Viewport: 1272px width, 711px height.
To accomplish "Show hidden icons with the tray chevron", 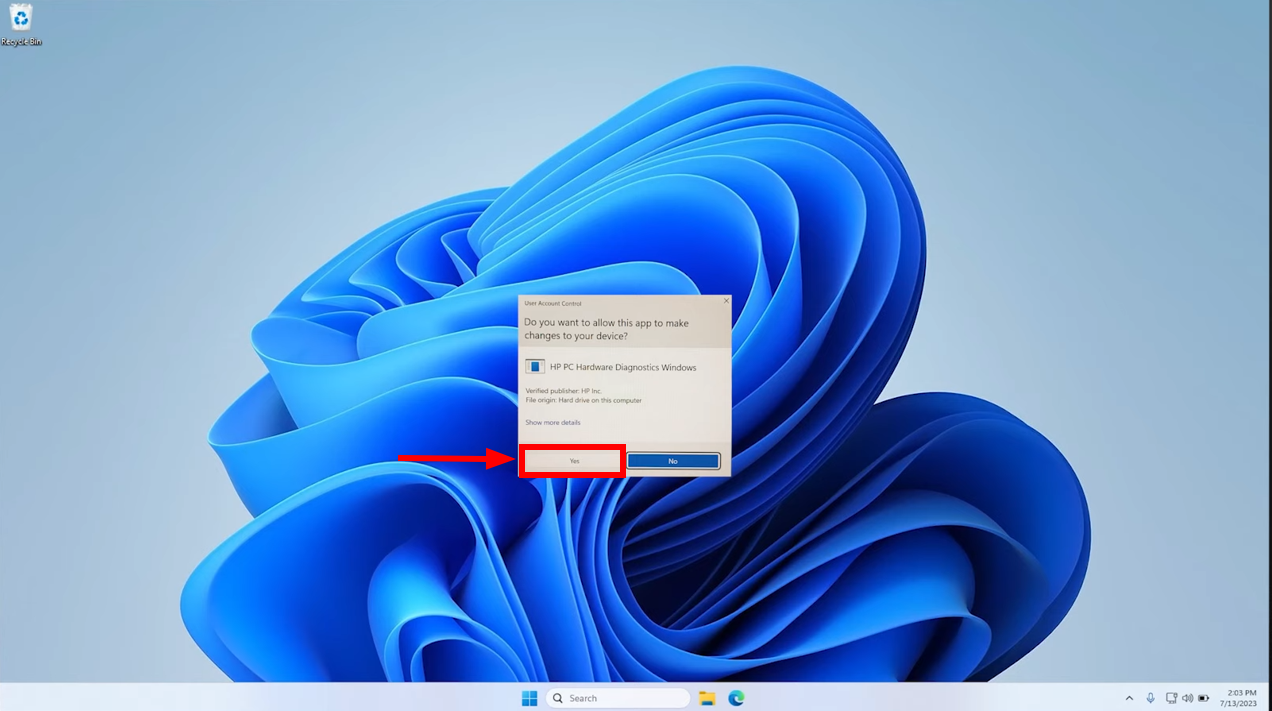I will 1129,697.
